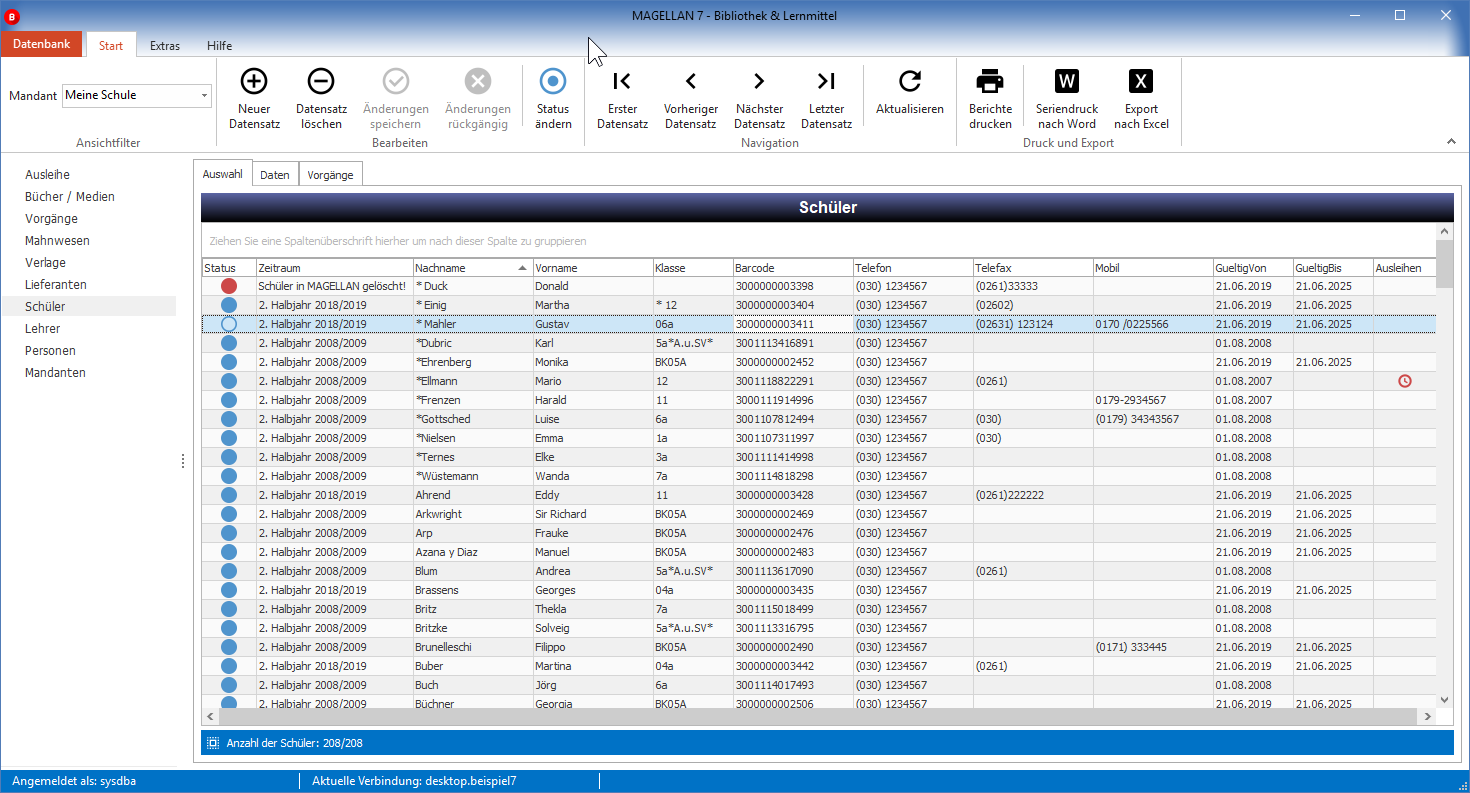Open the Mandant dropdown
Image resolution: width=1470 pixels, height=793 pixels.
pyautogui.click(x=204, y=96)
